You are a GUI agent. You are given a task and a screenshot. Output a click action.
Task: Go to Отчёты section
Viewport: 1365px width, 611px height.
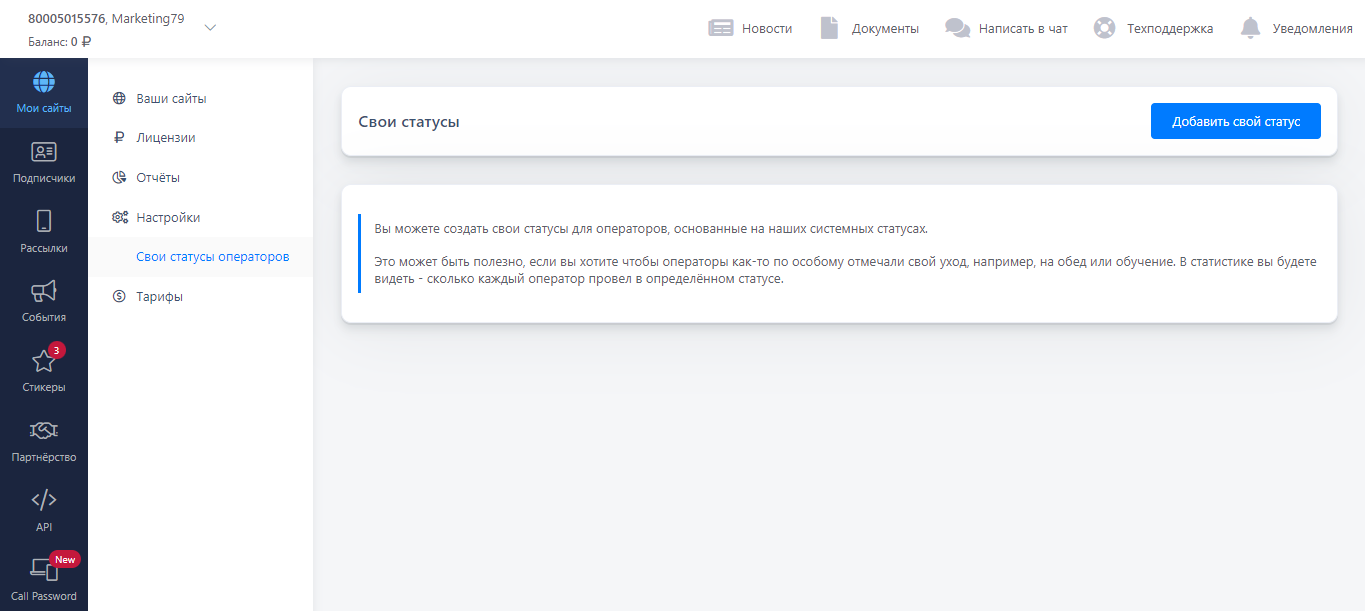click(158, 177)
